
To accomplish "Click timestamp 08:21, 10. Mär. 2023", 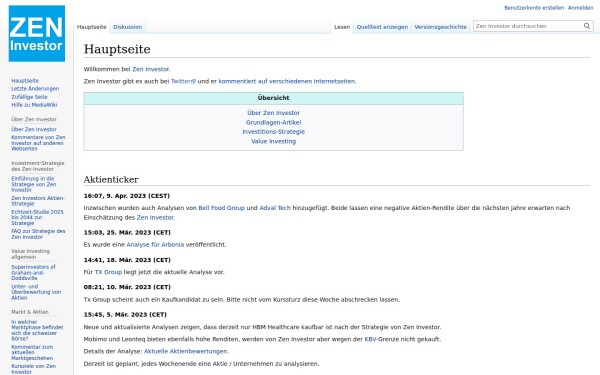I will (127, 287).
